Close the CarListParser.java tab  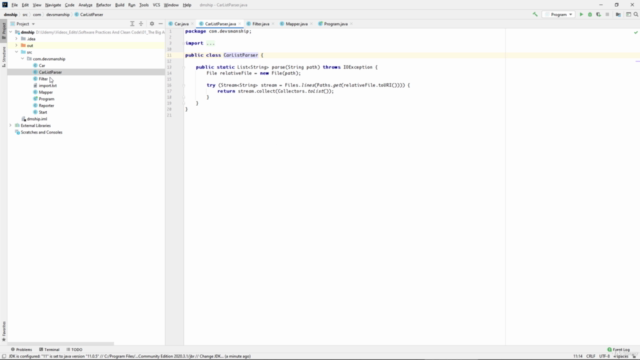tap(240, 24)
